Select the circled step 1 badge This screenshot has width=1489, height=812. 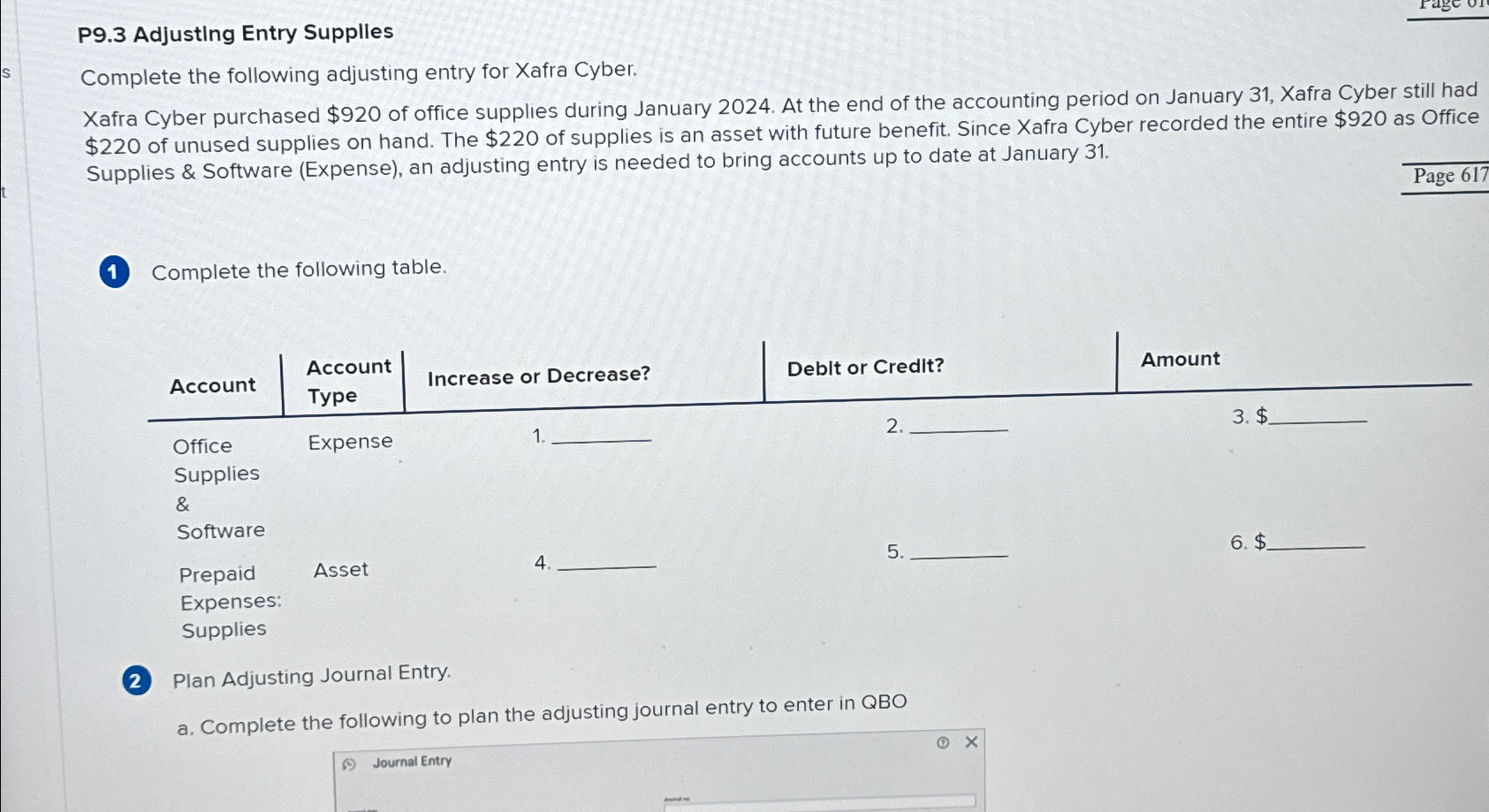pyautogui.click(x=114, y=270)
